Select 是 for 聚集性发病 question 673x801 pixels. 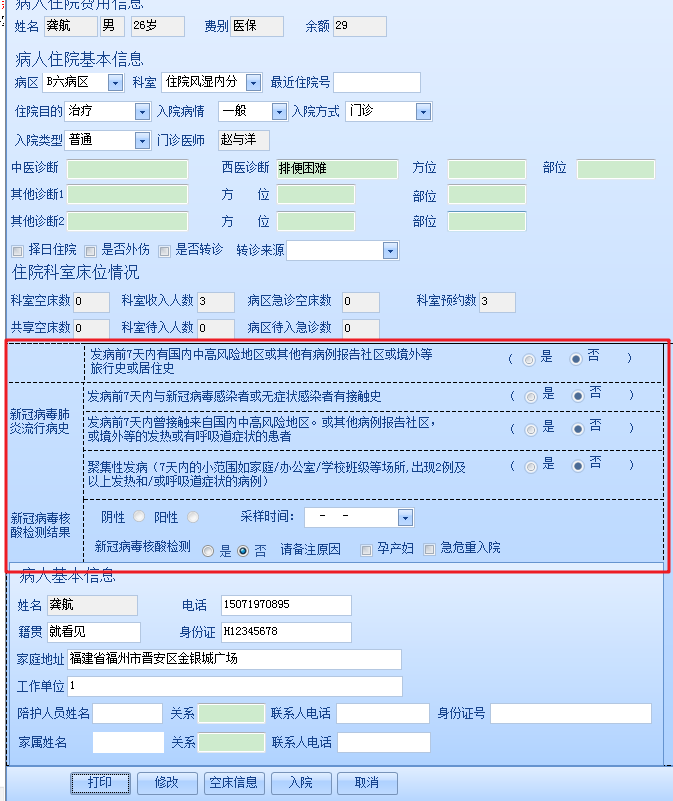click(x=531, y=467)
